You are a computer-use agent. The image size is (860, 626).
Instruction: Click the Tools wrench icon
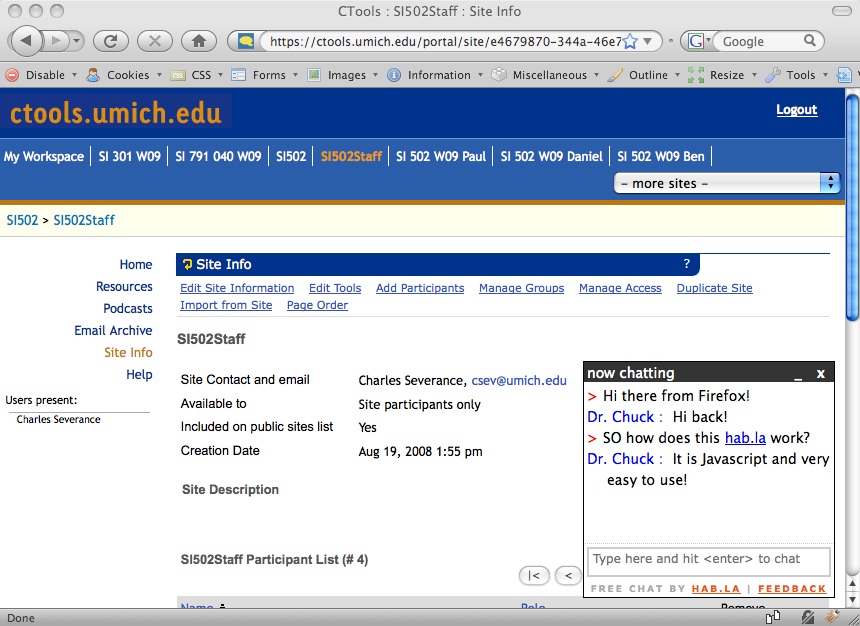773,75
